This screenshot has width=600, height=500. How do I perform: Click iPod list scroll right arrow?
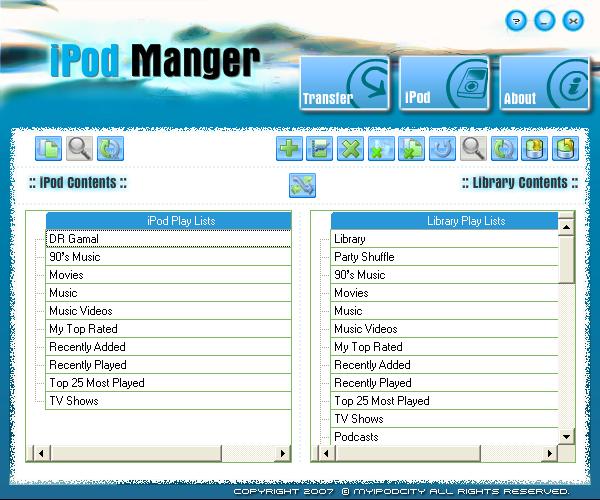[x=283, y=453]
